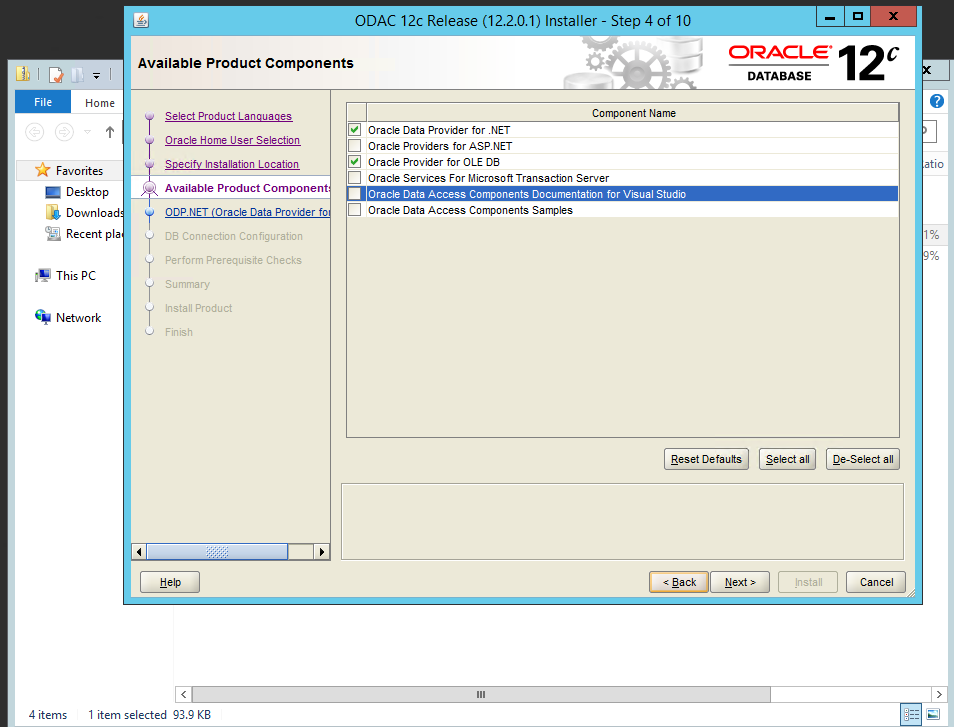Open Downloads in Explorer navigation pane
Screen dimensions: 954x727
94,213
